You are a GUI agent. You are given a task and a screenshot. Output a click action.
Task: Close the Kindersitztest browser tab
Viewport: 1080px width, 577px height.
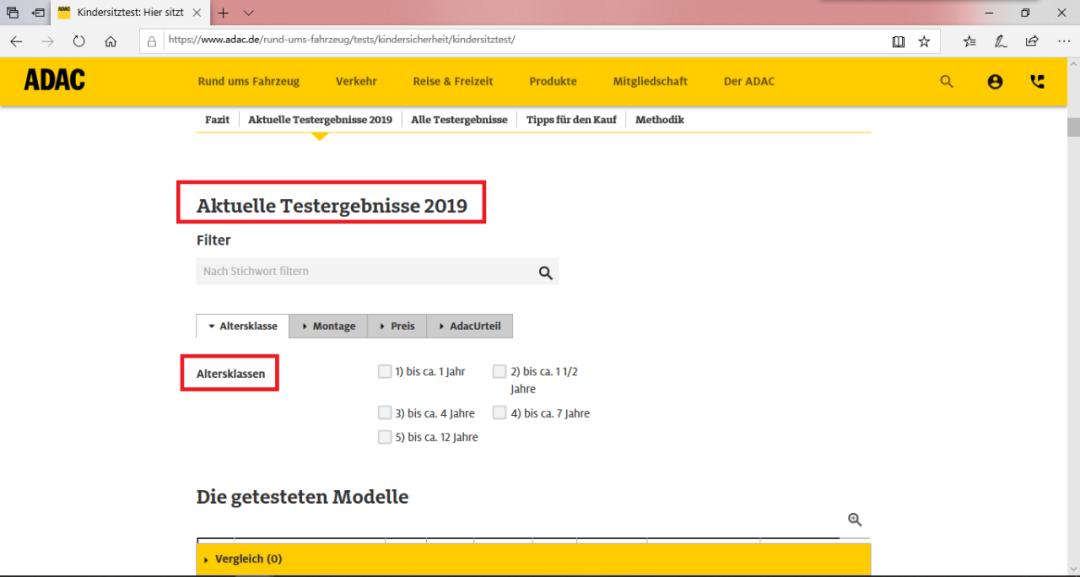click(x=197, y=12)
